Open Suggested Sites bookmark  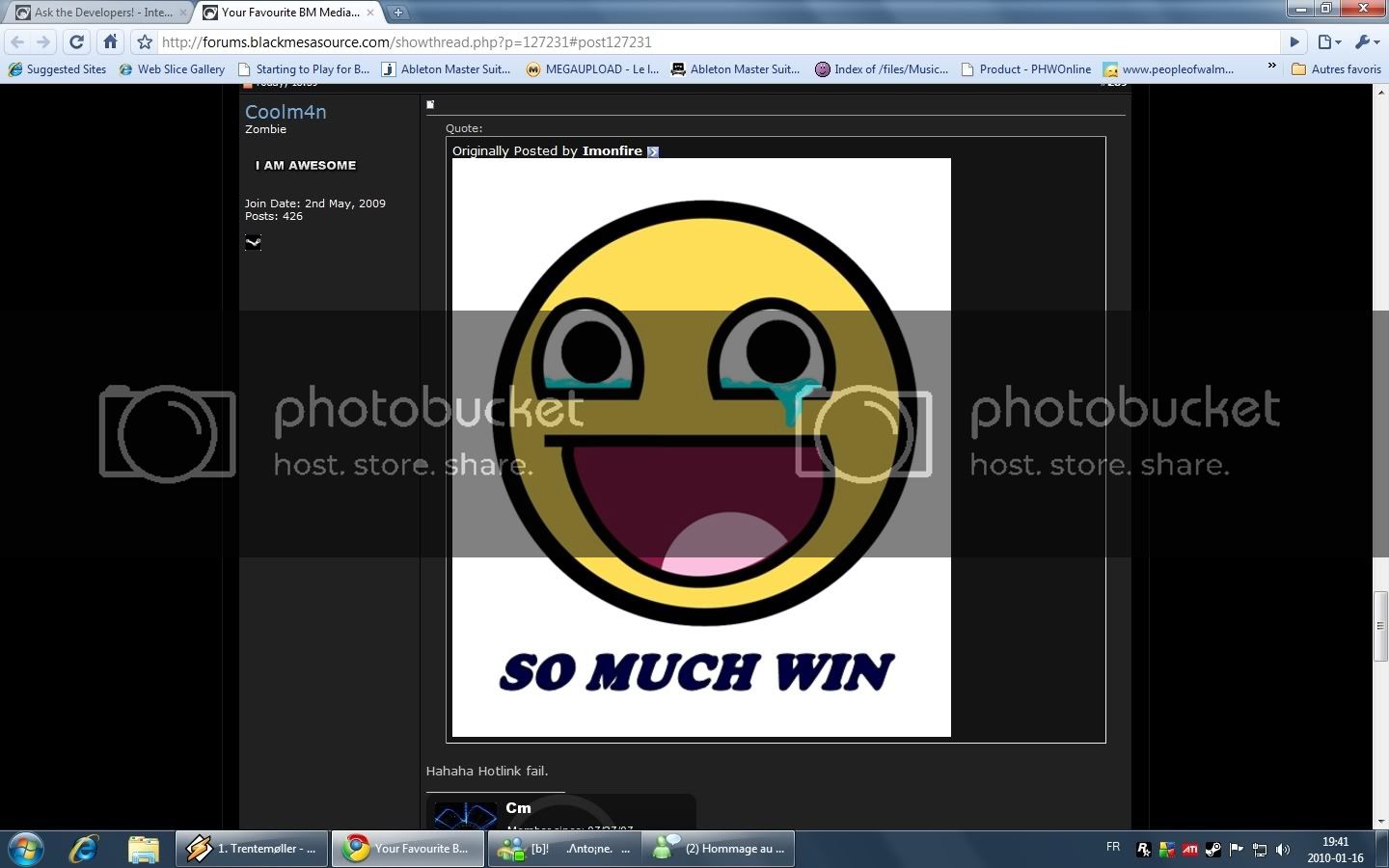(58, 69)
